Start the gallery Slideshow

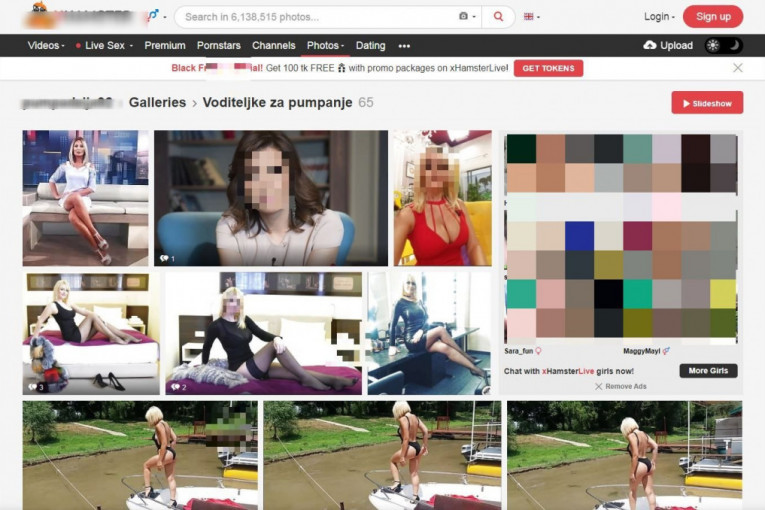coord(706,103)
